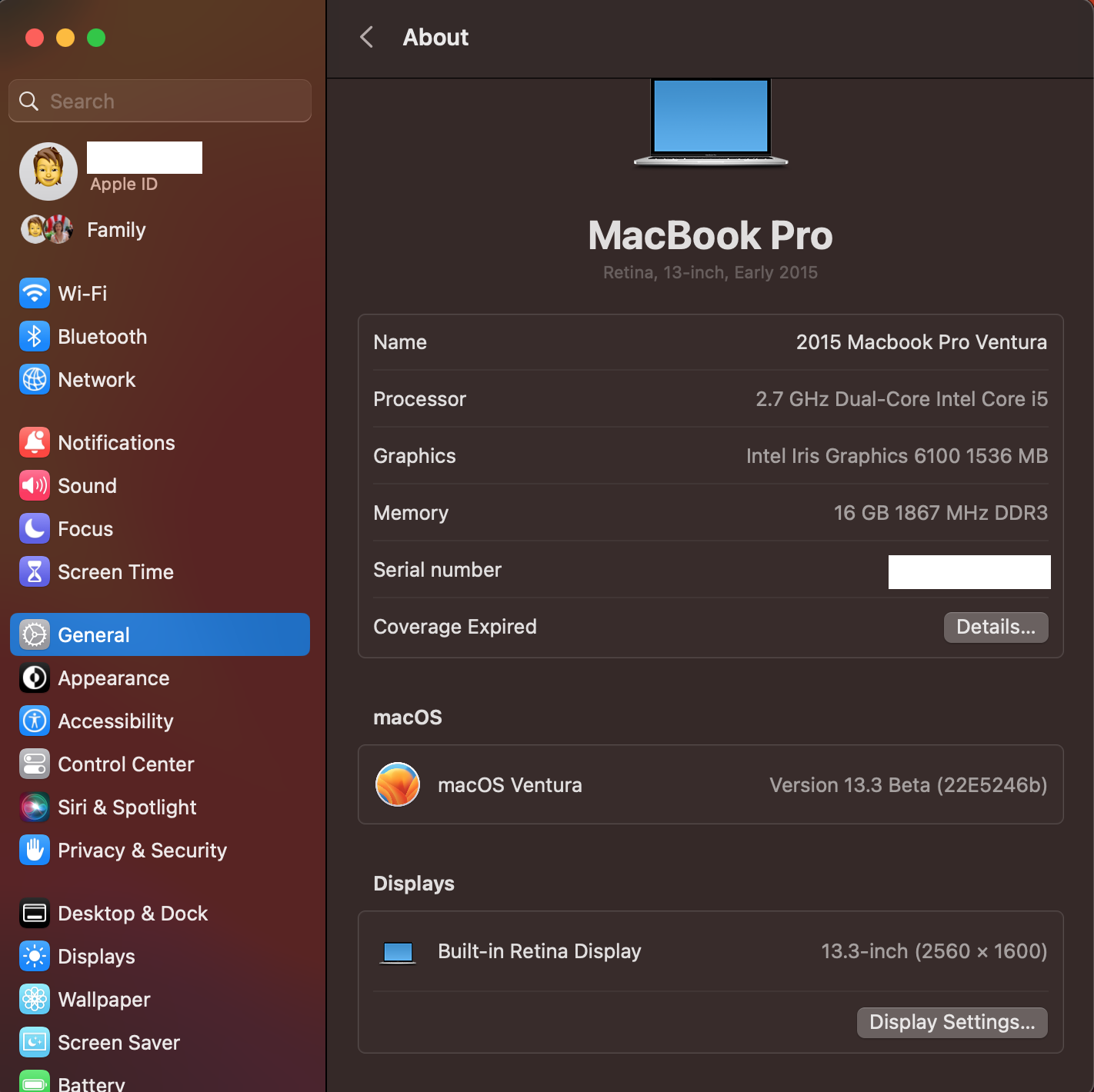The width and height of the screenshot is (1094, 1092).
Task: Select Sound label in the sidebar
Action: point(88,486)
